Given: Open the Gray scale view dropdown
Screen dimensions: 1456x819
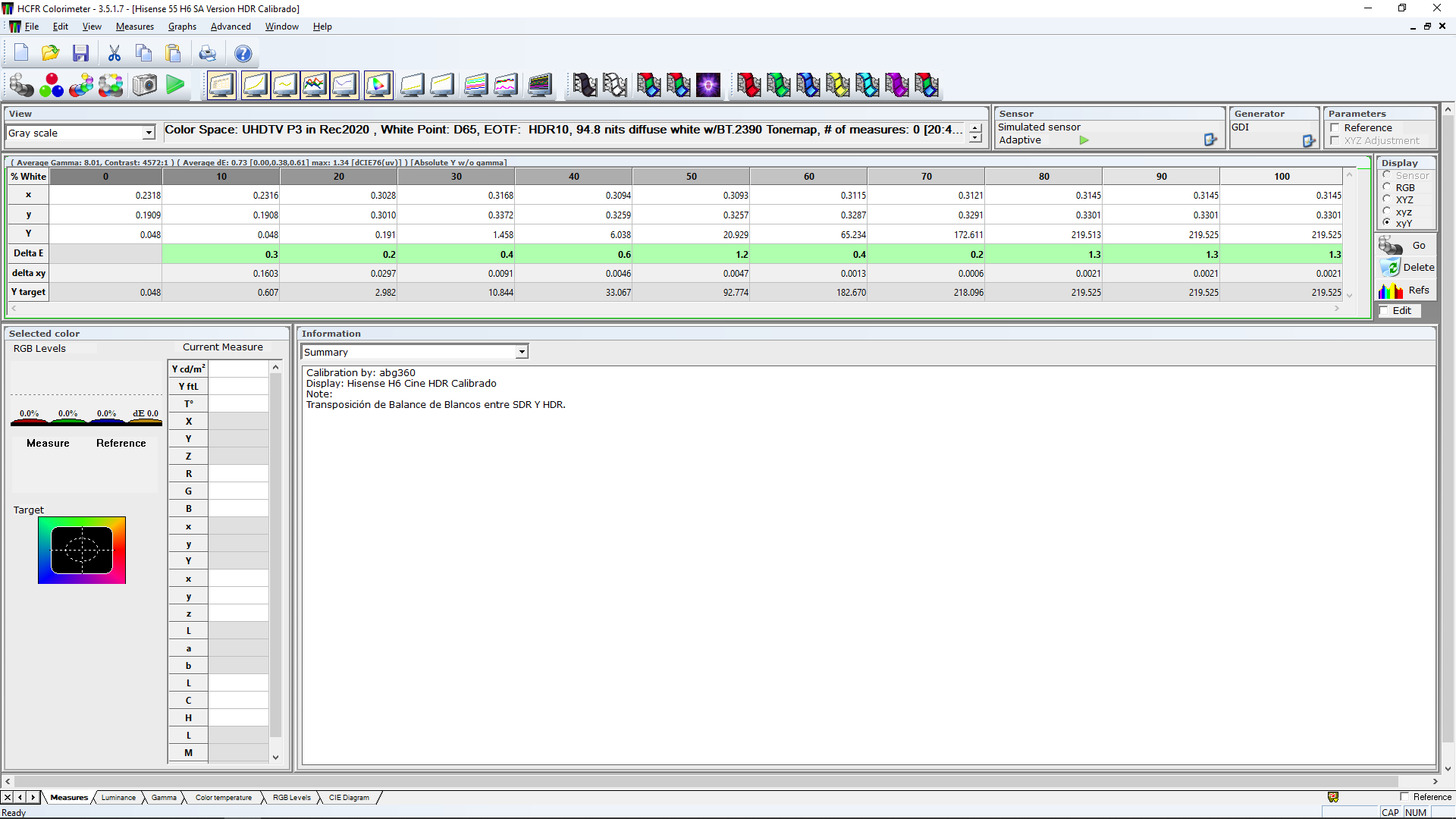Looking at the screenshot, I should [149, 133].
